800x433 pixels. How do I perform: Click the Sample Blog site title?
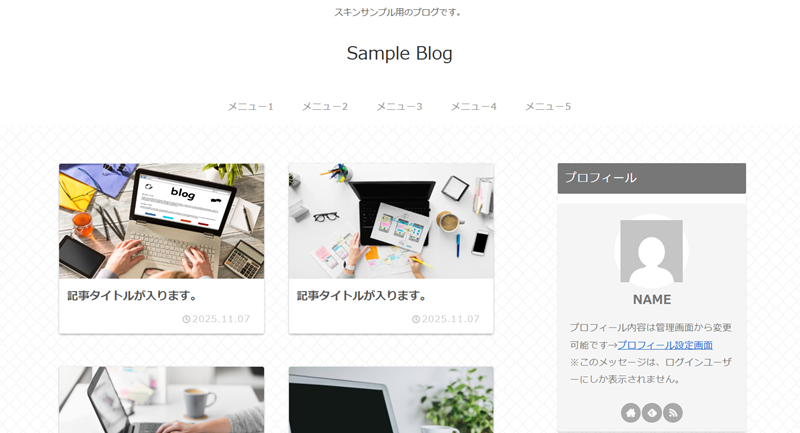pos(399,54)
